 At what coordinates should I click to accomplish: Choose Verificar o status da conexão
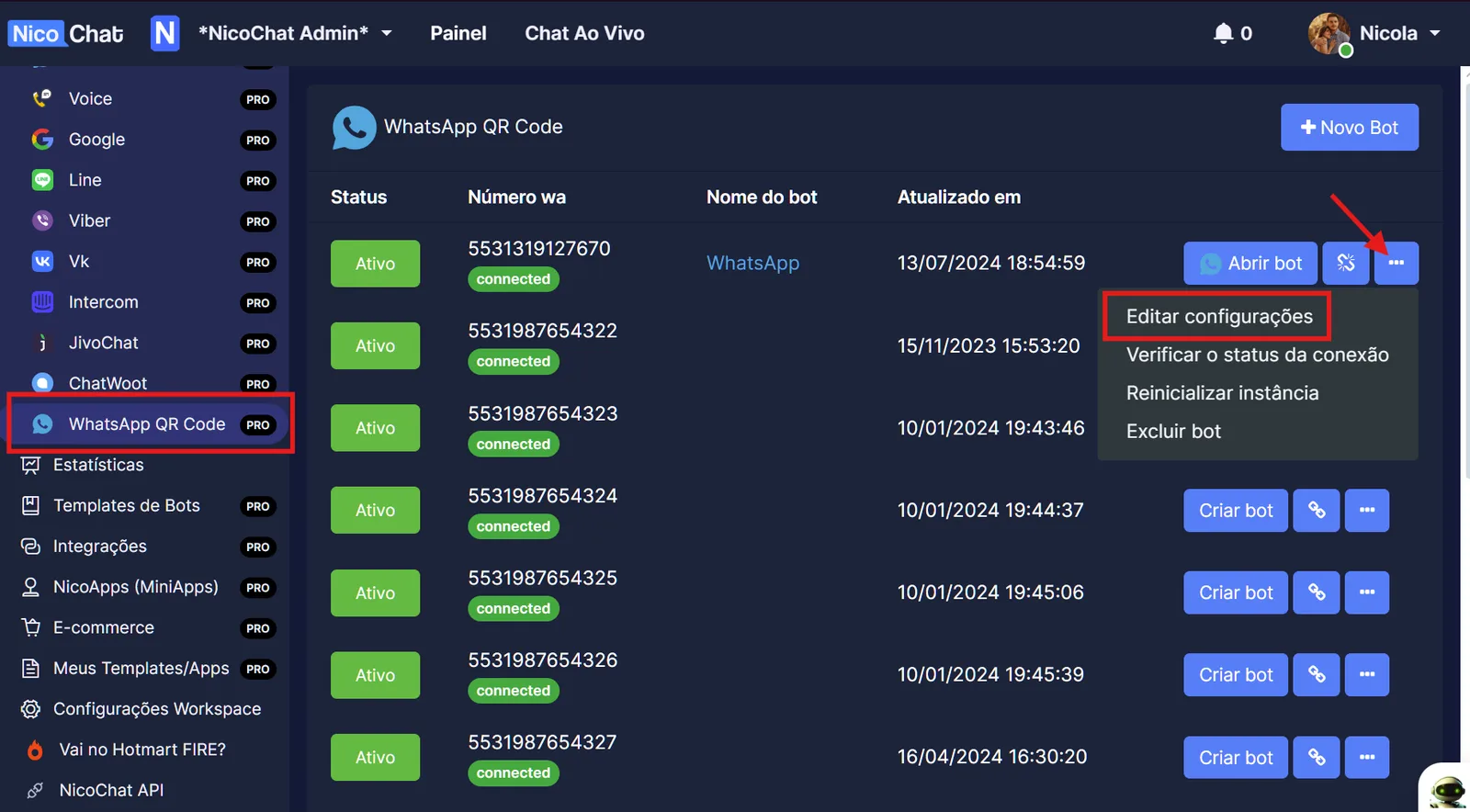click(1257, 355)
